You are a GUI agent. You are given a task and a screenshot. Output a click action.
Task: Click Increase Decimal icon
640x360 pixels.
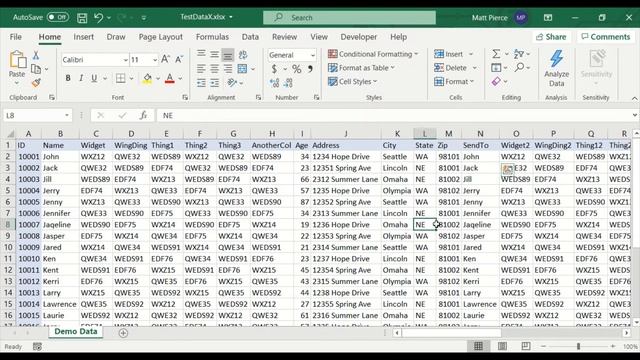[x=274, y=83]
